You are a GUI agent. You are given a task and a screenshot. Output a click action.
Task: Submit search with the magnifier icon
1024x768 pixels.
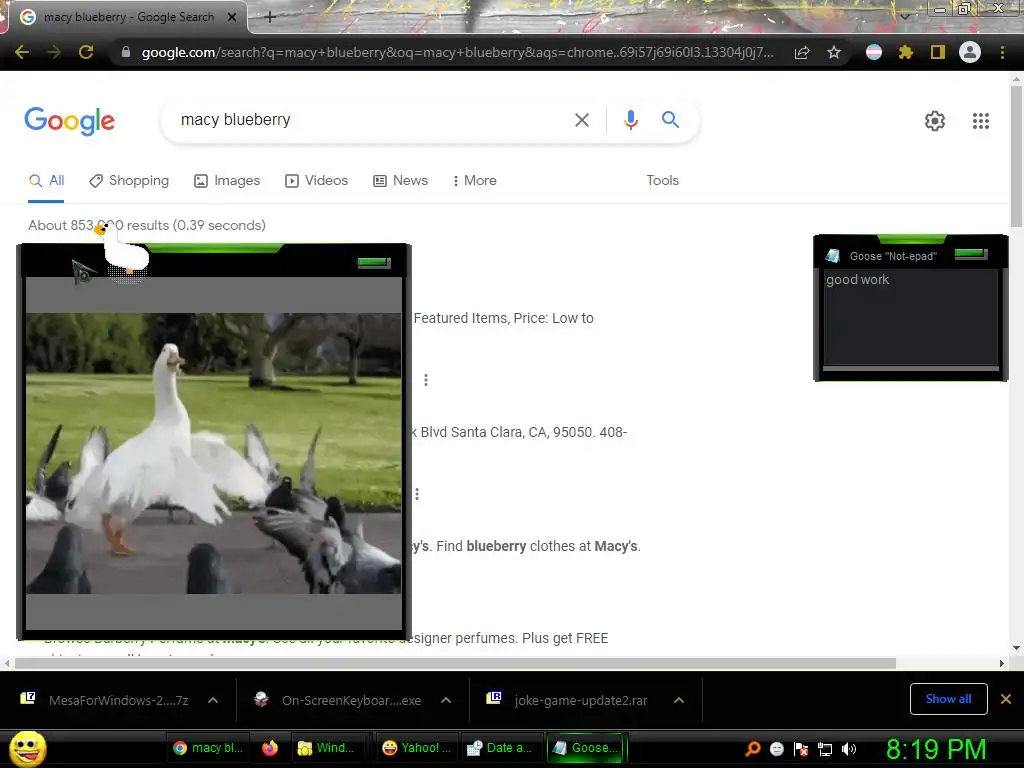(670, 120)
